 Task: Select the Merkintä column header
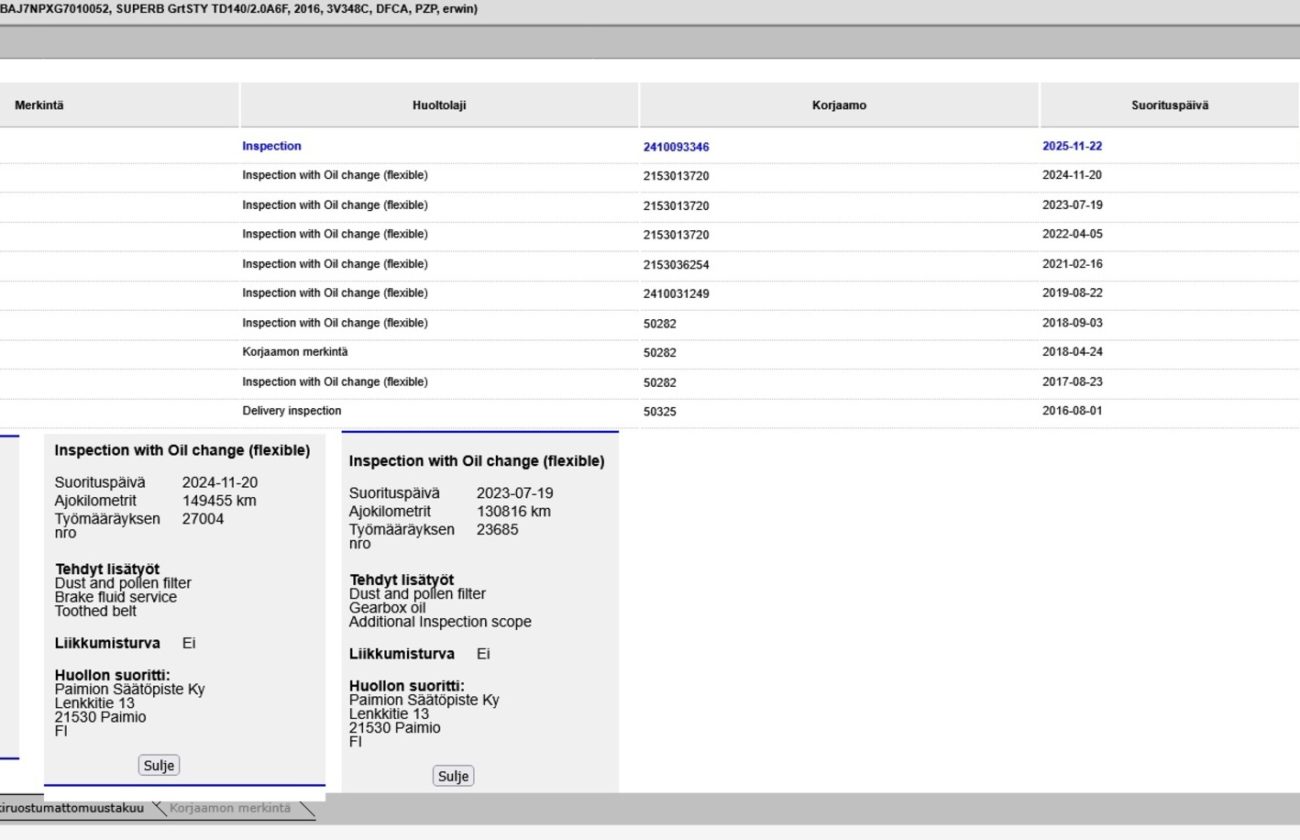39,105
